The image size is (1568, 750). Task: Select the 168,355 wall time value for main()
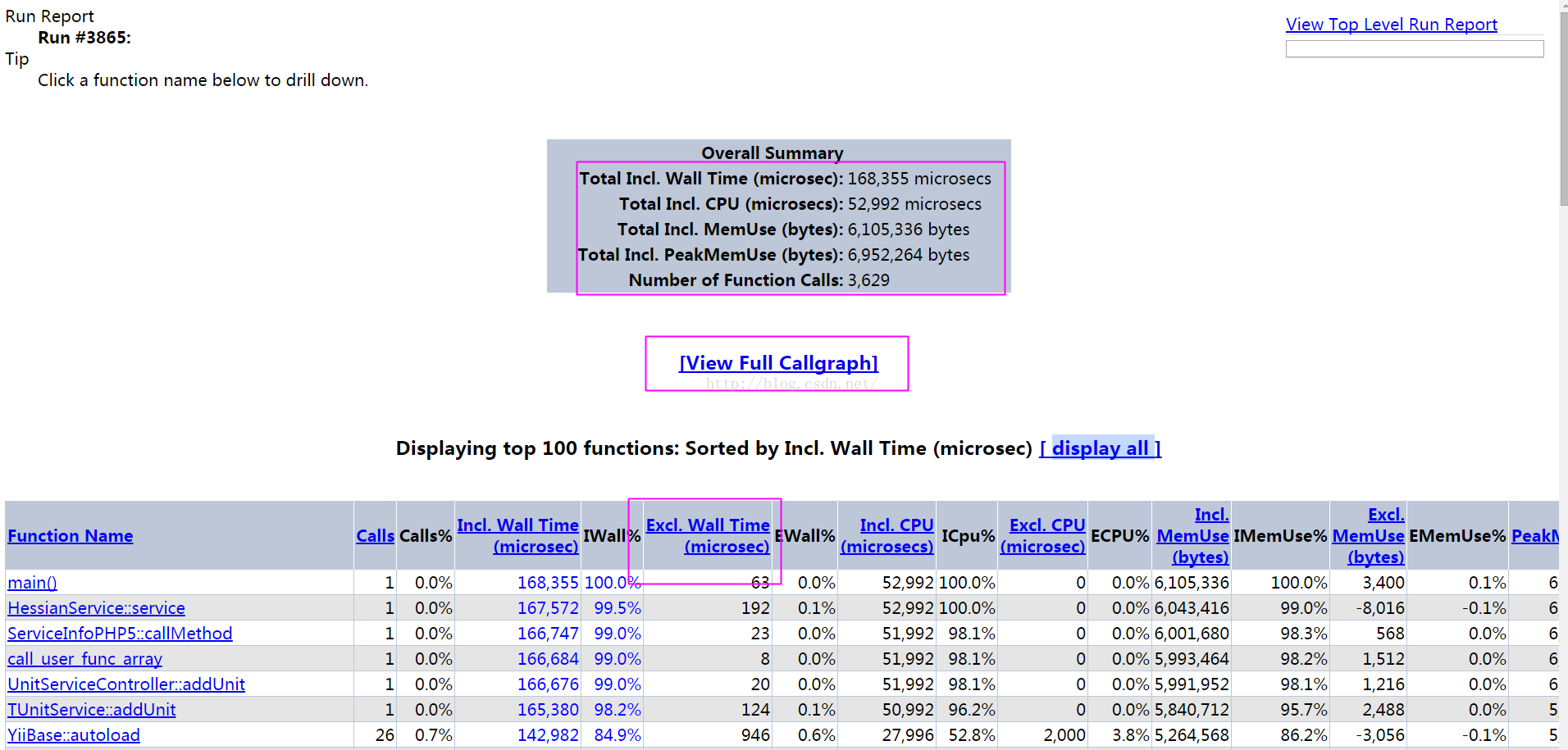(548, 583)
